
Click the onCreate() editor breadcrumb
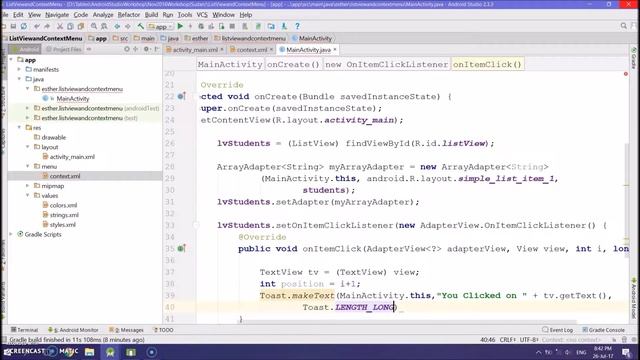tap(293, 64)
